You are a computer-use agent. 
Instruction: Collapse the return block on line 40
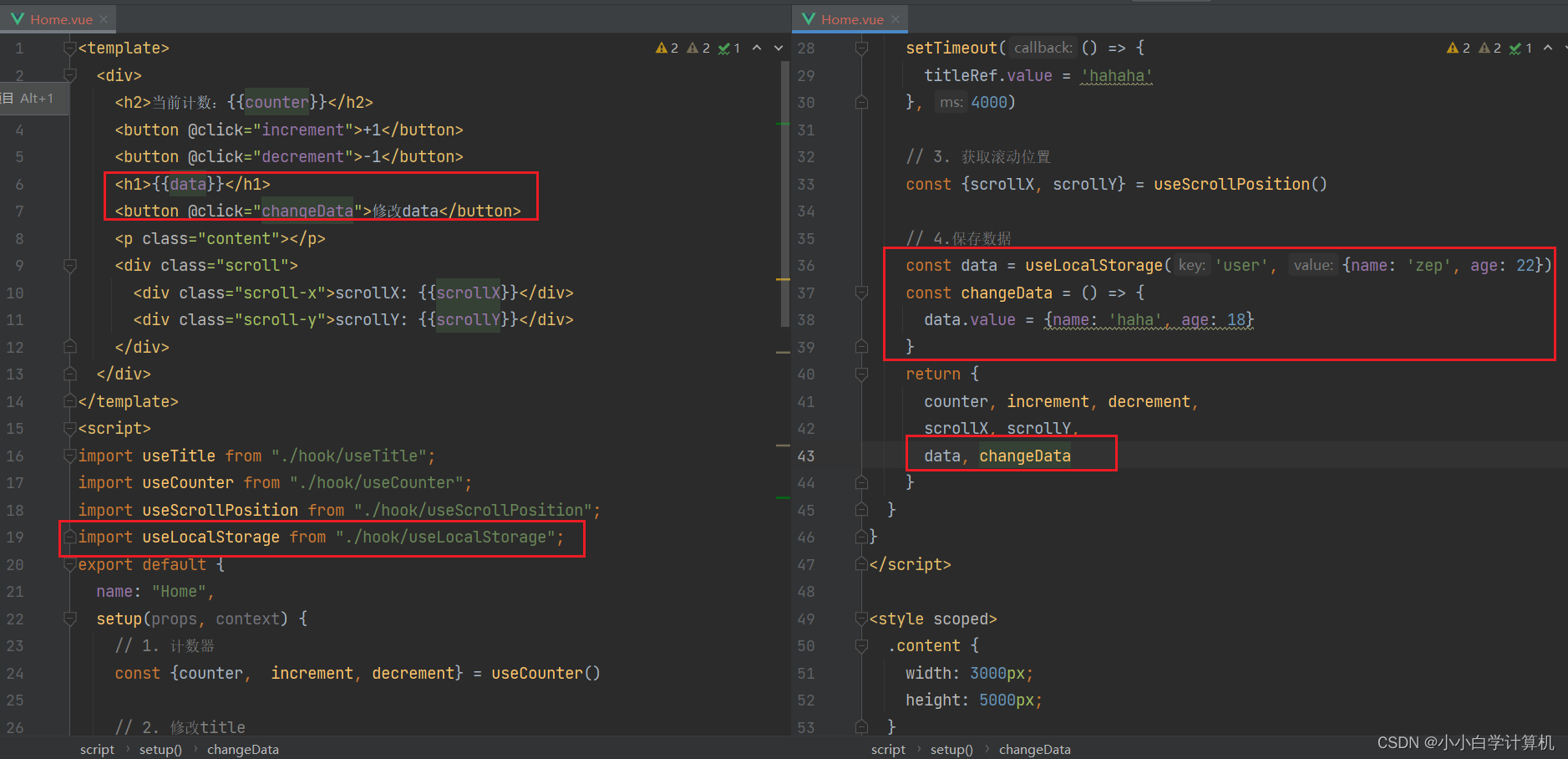click(x=861, y=374)
